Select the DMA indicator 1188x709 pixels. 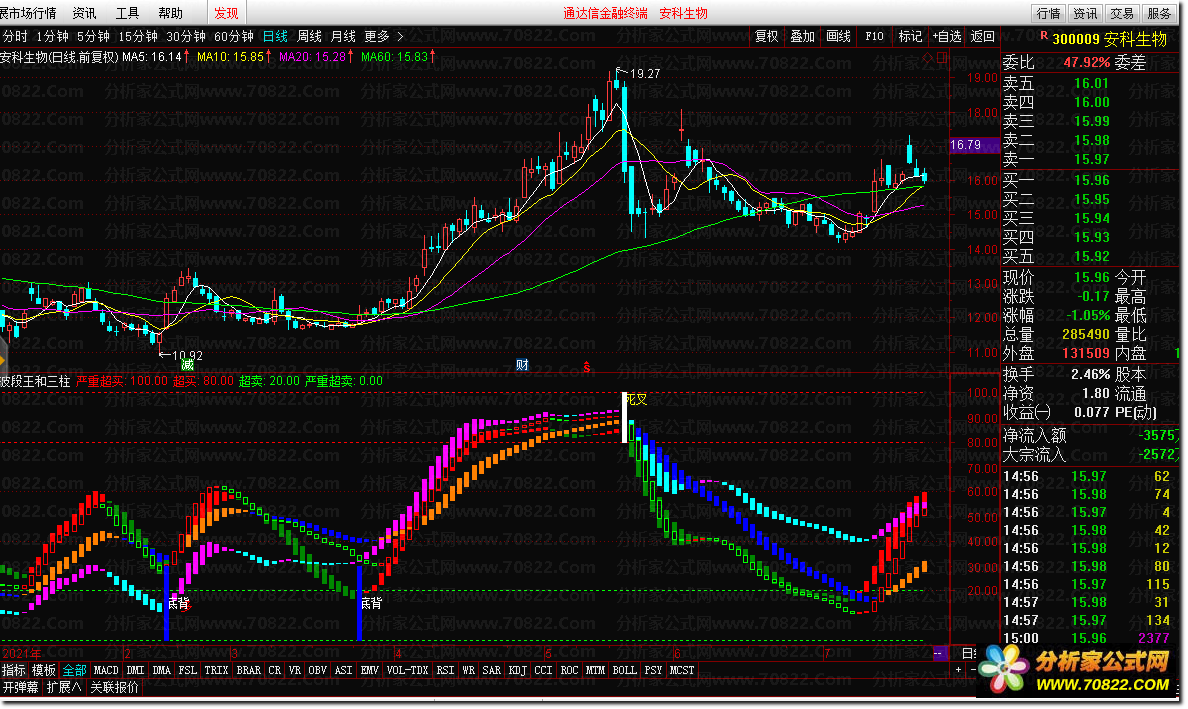pos(161,670)
